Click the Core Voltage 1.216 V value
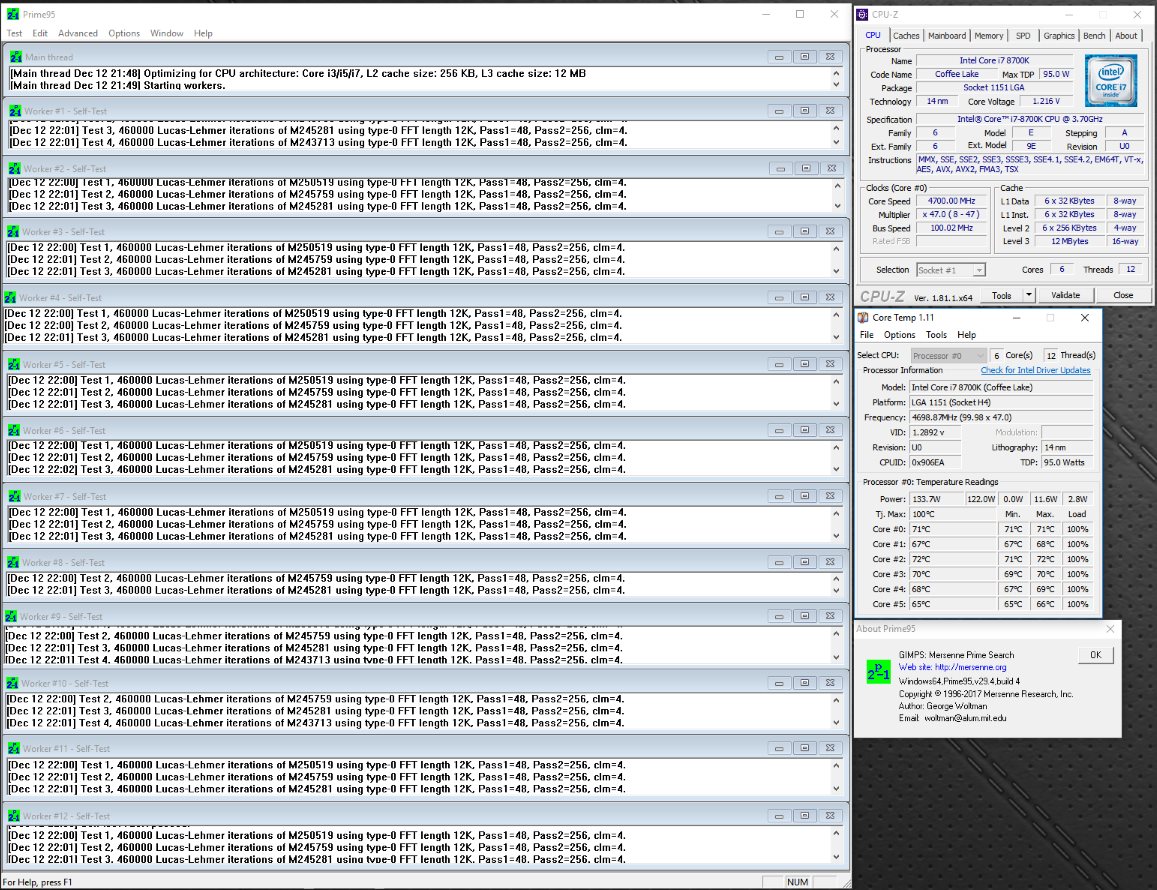Image resolution: width=1157 pixels, height=890 pixels. tap(1046, 101)
